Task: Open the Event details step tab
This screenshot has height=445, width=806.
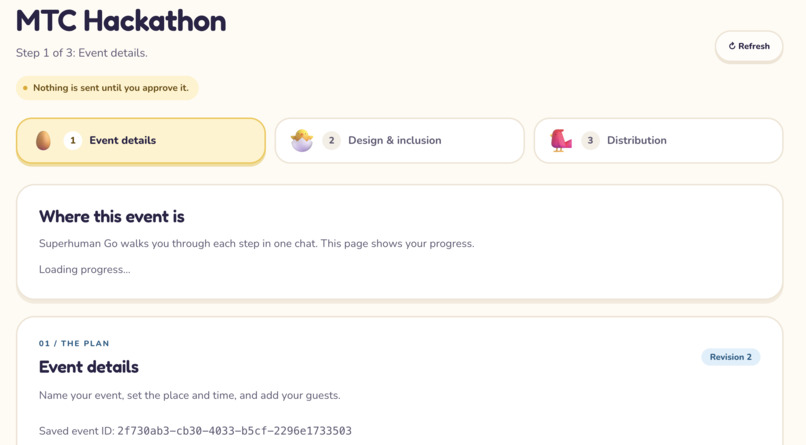Action: pos(141,141)
